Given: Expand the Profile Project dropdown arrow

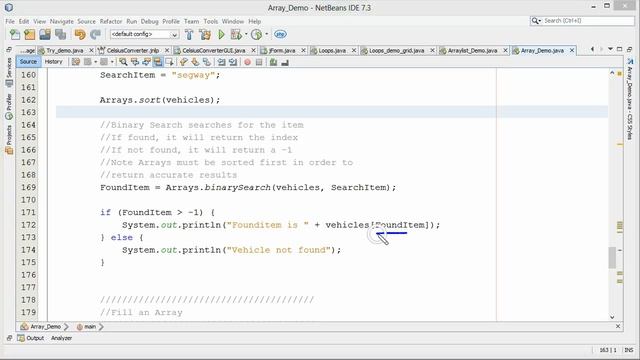Looking at the screenshot, I should tap(267, 34).
